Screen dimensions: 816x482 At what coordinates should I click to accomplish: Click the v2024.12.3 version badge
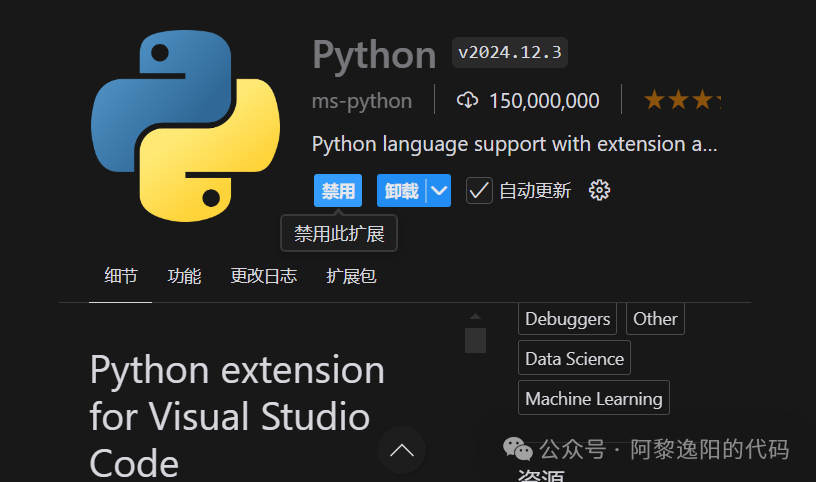[x=510, y=53]
